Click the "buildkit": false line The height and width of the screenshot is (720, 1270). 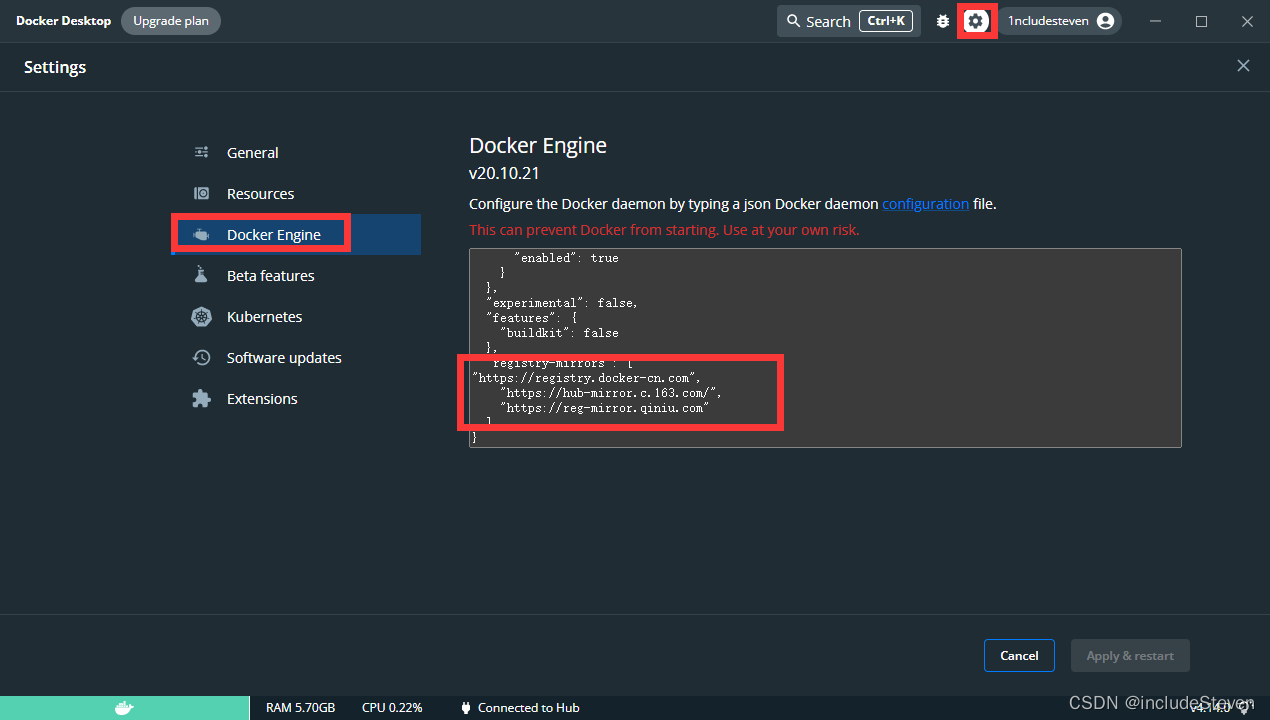click(x=558, y=333)
